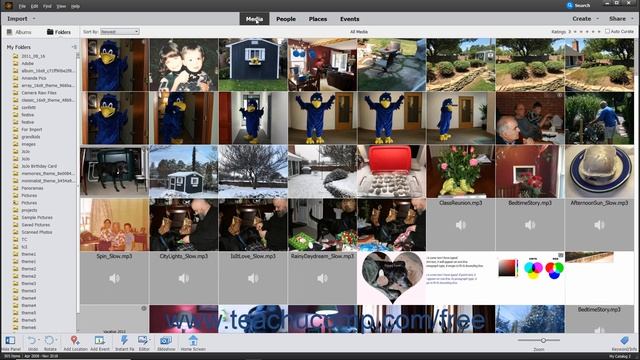Open the Create dropdown menu
Viewport: 640px width, 360px height.
pyautogui.click(x=585, y=19)
